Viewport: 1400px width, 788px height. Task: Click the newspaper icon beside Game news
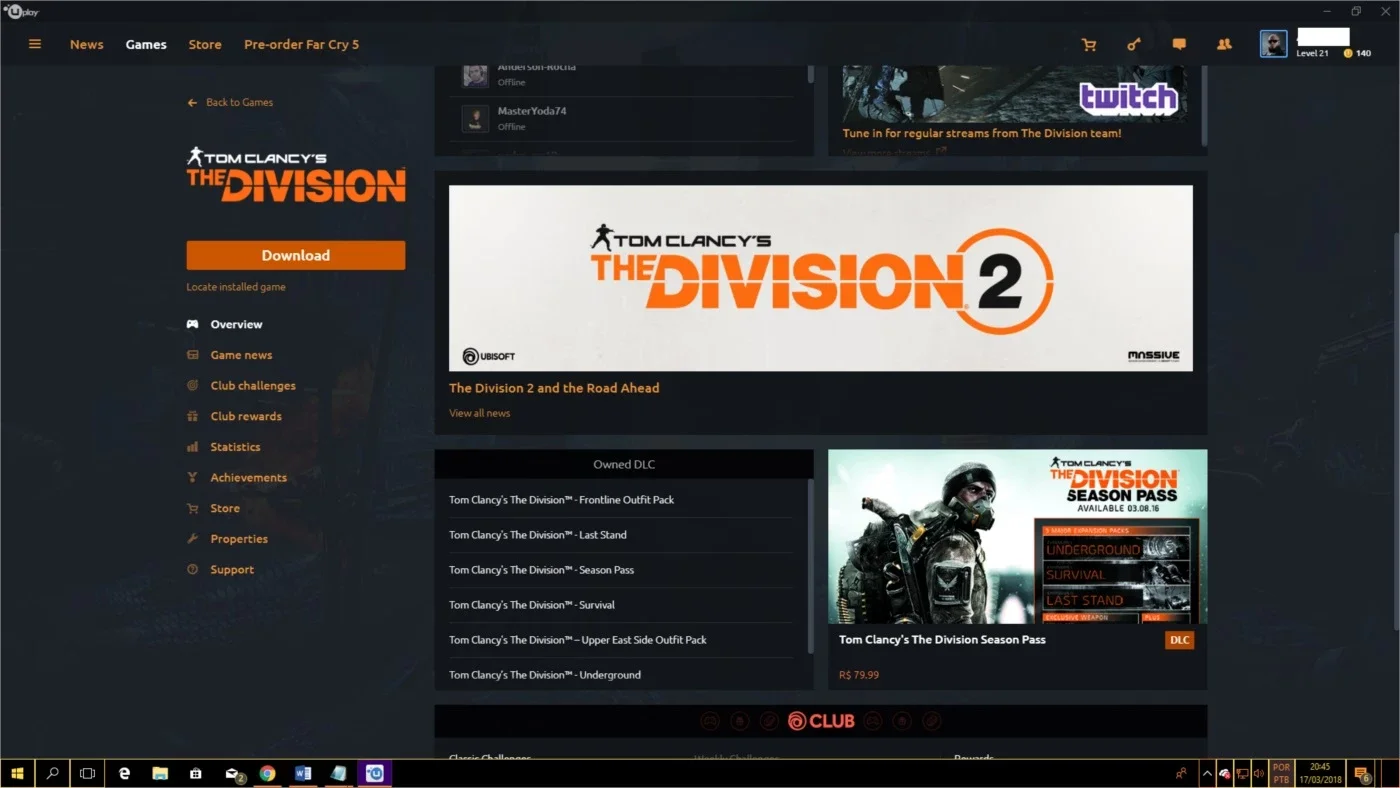tap(192, 355)
